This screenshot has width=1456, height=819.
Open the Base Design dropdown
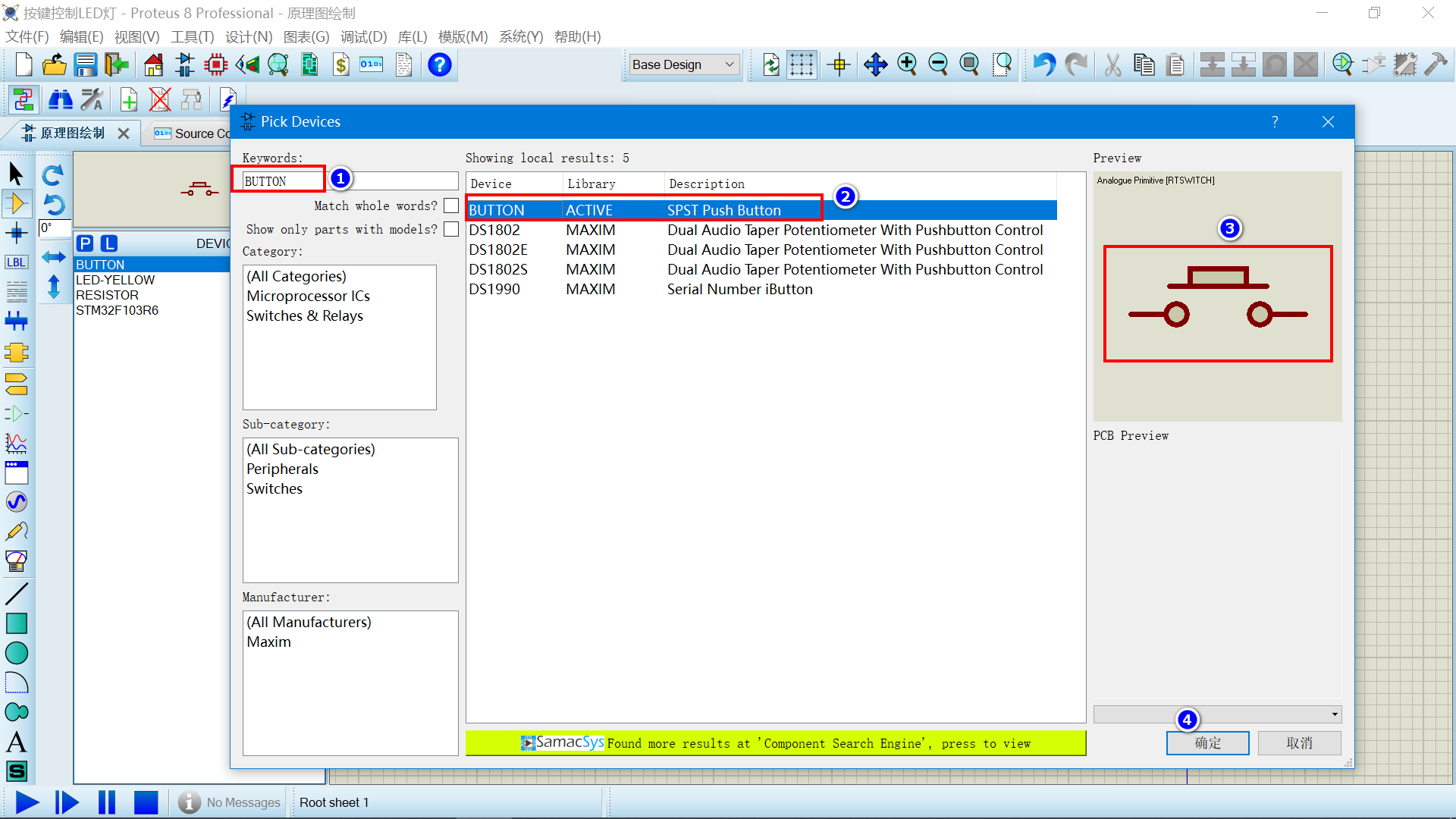684,64
